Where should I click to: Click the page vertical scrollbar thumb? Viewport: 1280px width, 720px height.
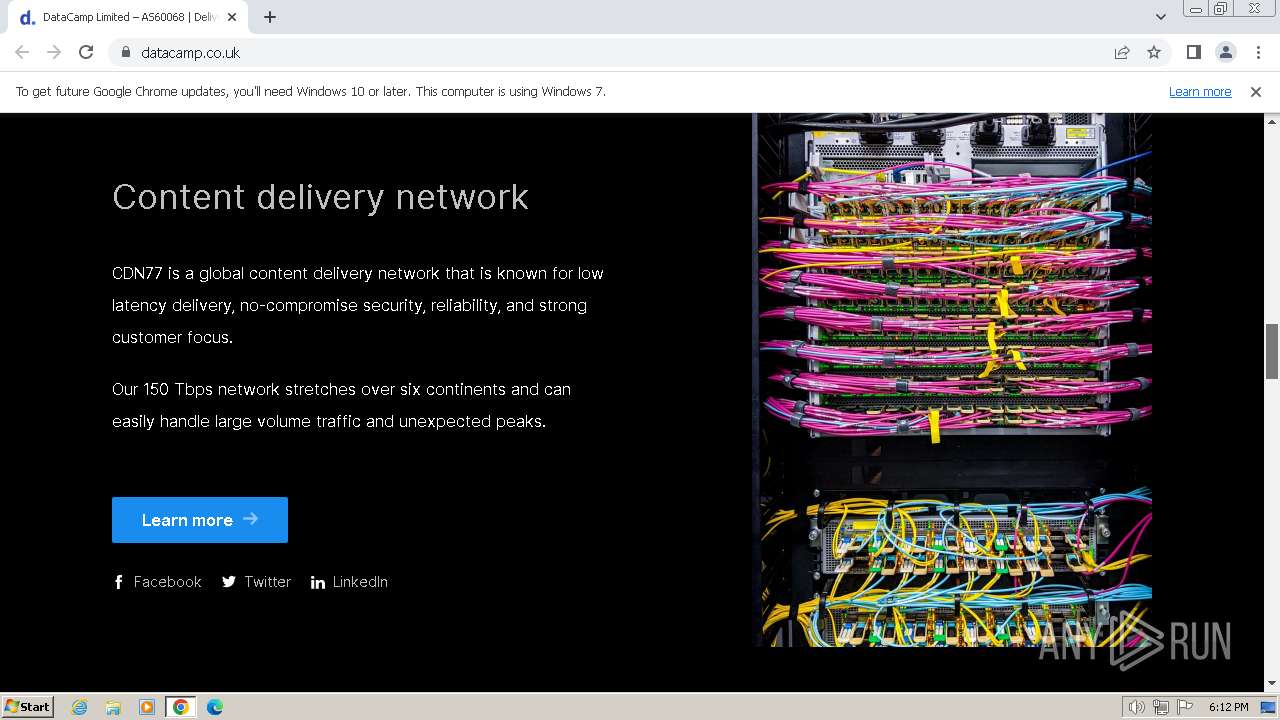pyautogui.click(x=1272, y=352)
